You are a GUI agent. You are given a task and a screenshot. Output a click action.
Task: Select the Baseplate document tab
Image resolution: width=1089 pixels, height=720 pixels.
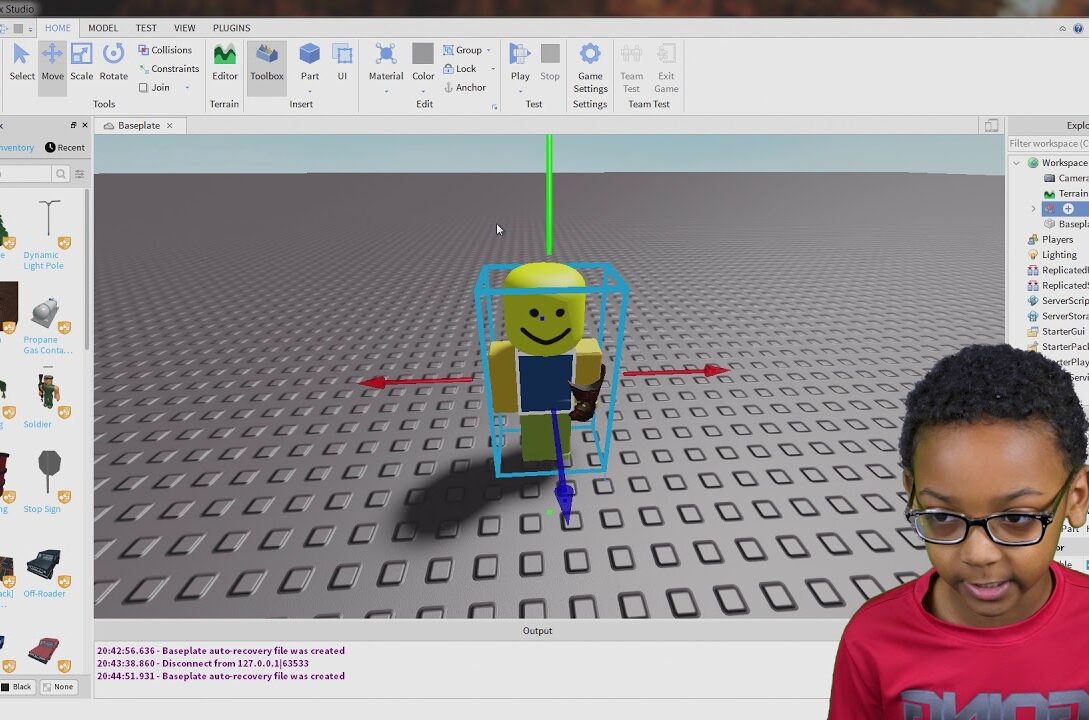[x=138, y=126]
